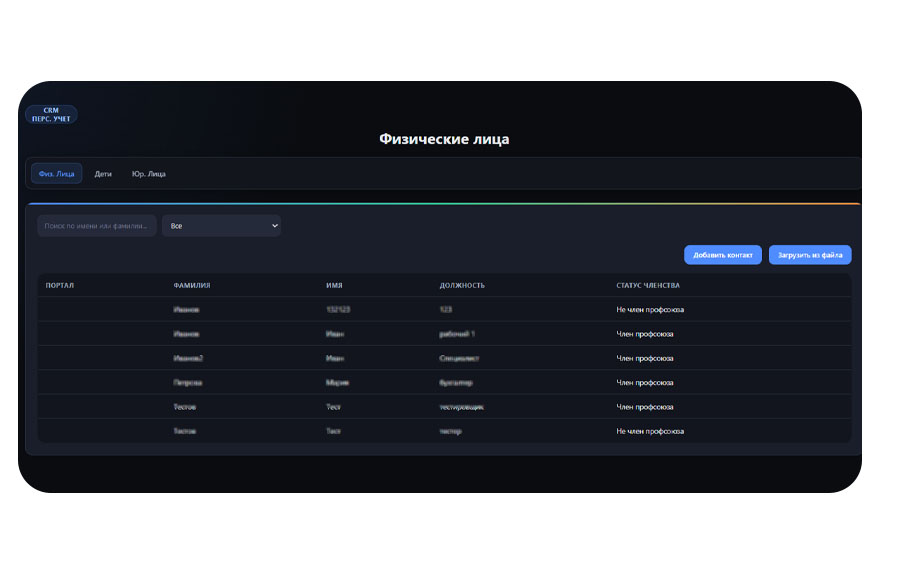Focus the search by name or surname field
900x563 pixels.
(x=96, y=226)
